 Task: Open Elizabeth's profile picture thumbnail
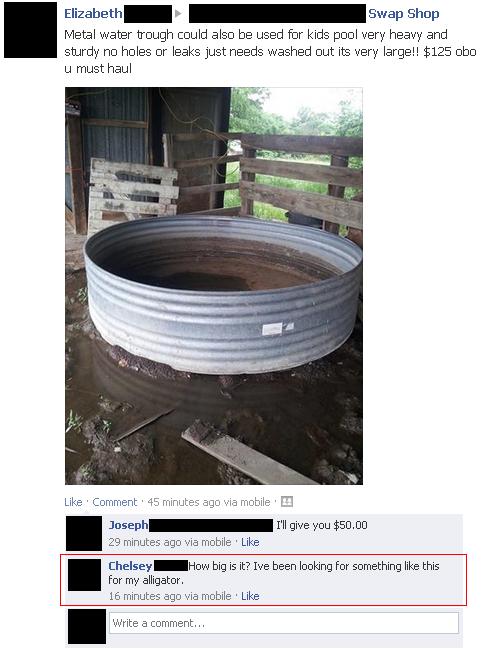pos(30,30)
